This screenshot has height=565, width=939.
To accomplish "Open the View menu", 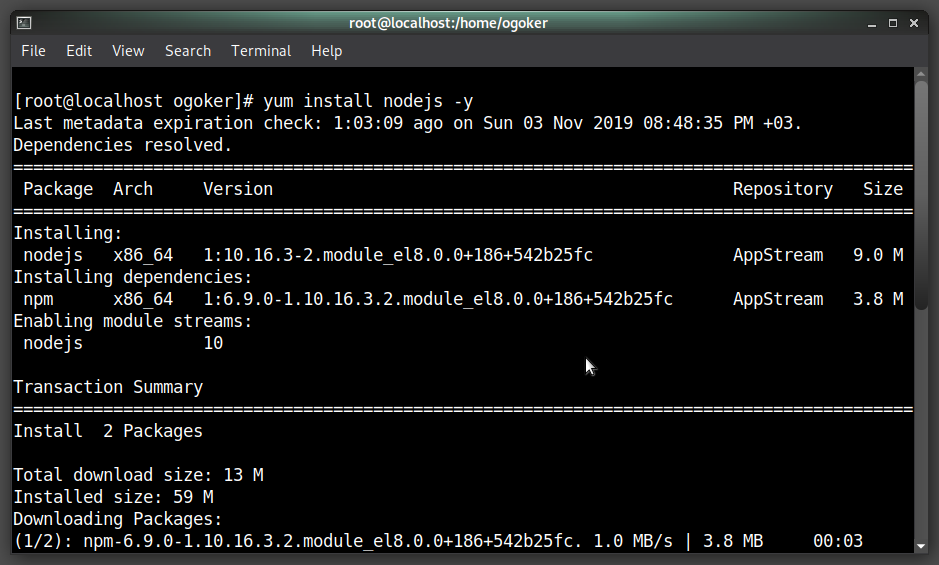I will (128, 51).
